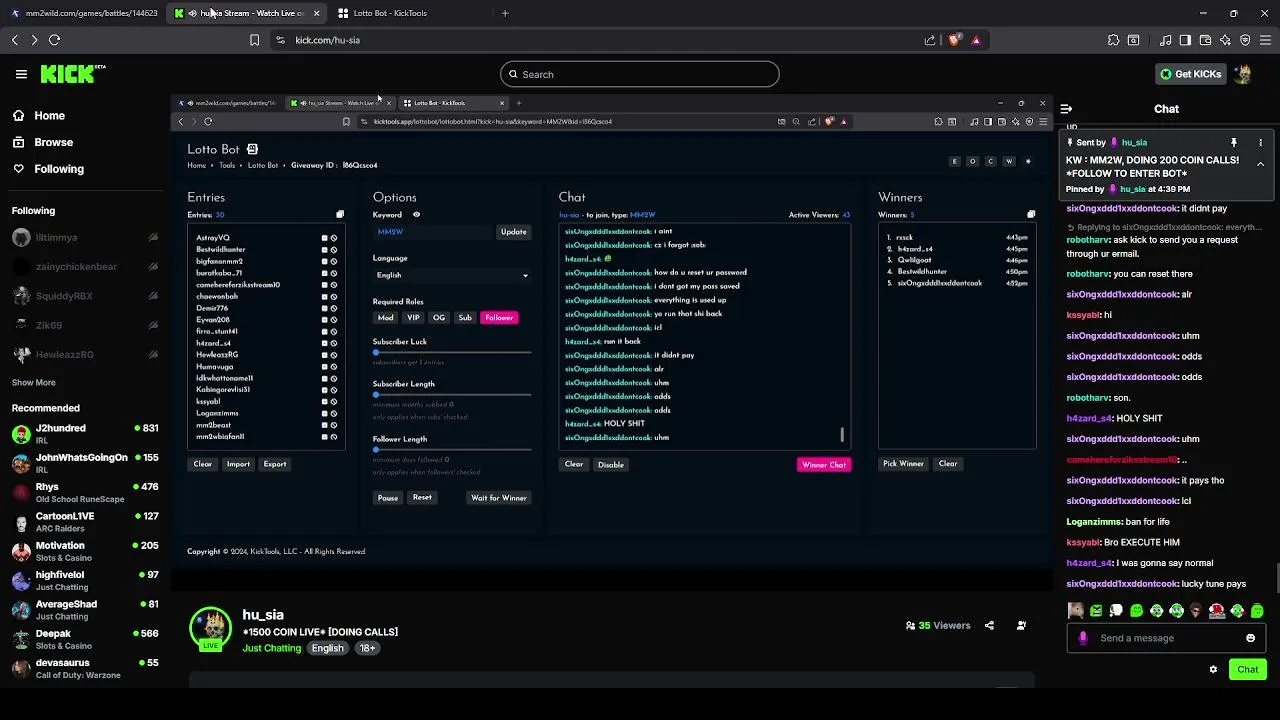Open the Brave Rewards triangle icon
The height and width of the screenshot is (720, 1280).
(x=976, y=40)
